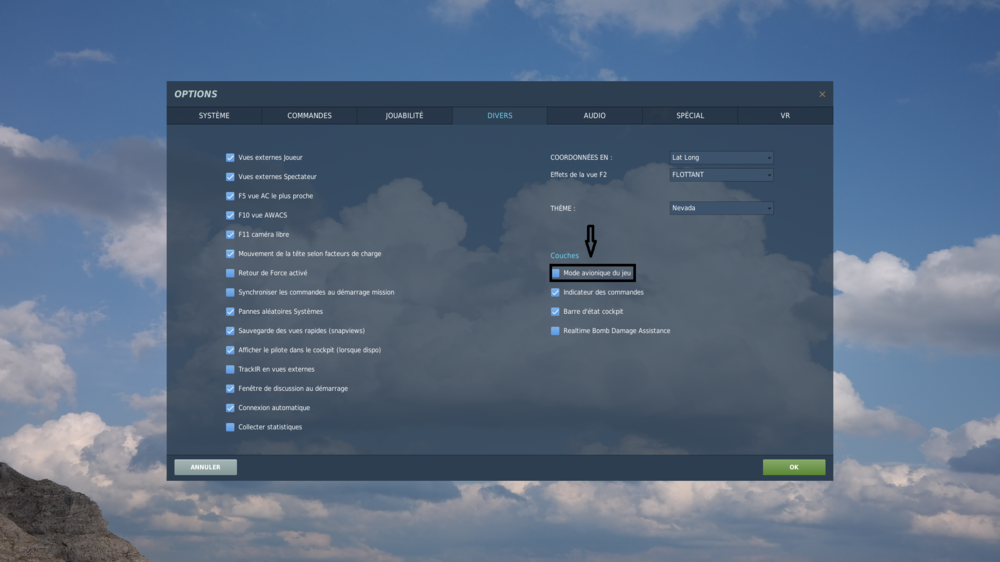Uncheck Vues externes Joueur checkbox

point(230,158)
